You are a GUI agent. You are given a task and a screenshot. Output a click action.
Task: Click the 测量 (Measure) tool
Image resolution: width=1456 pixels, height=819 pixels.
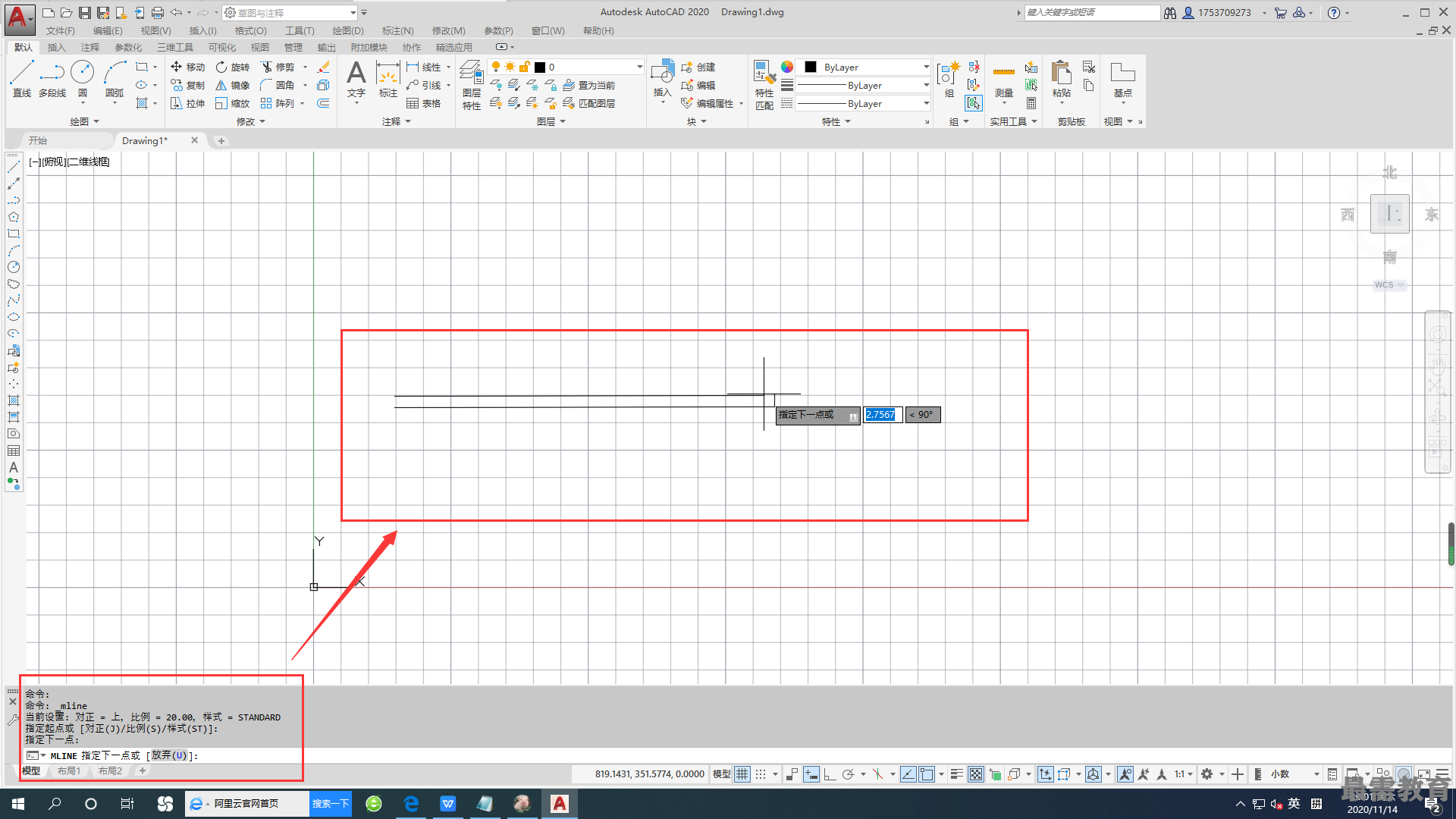[1004, 79]
